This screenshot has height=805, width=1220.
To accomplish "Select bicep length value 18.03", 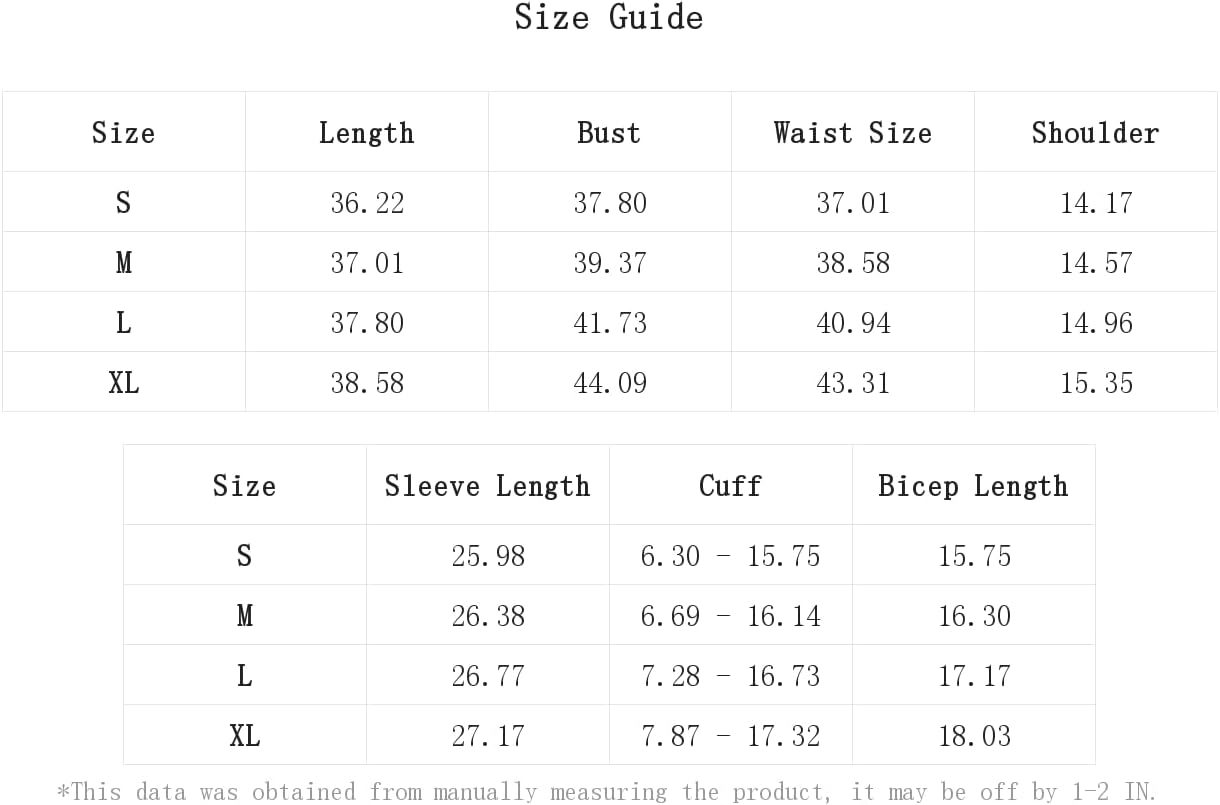I will coord(974,735).
